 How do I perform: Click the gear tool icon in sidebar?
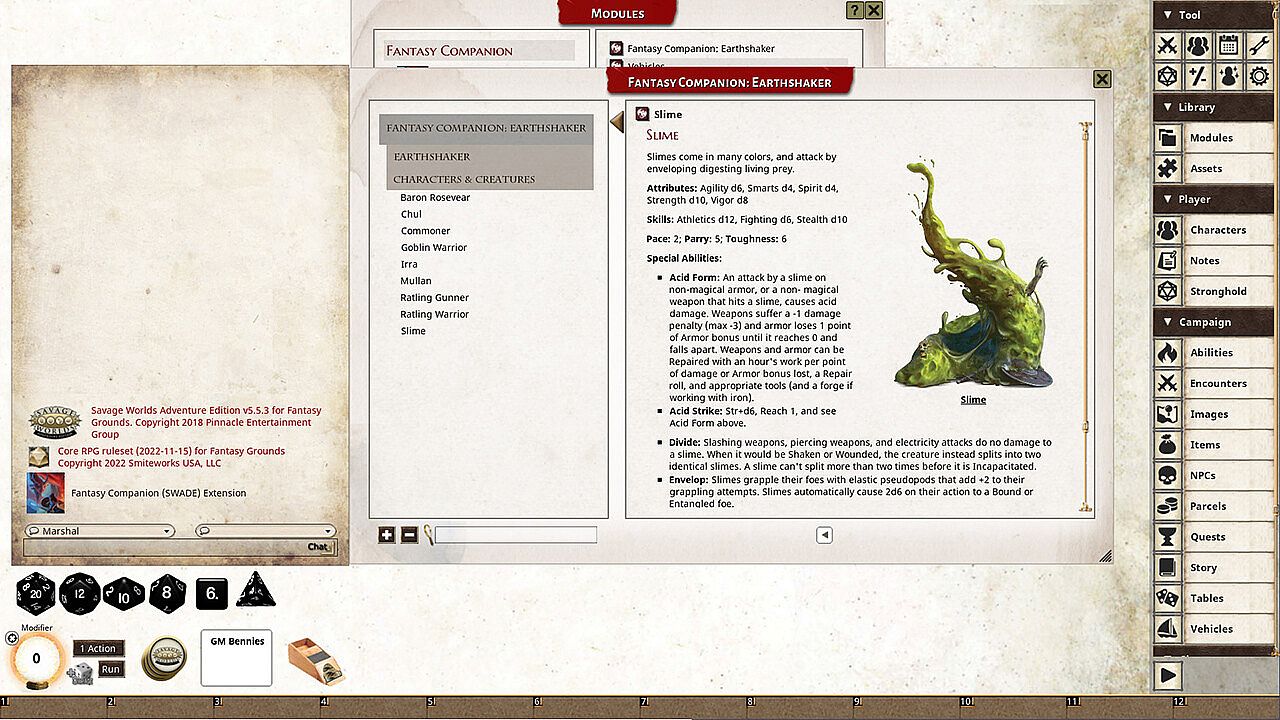1260,76
